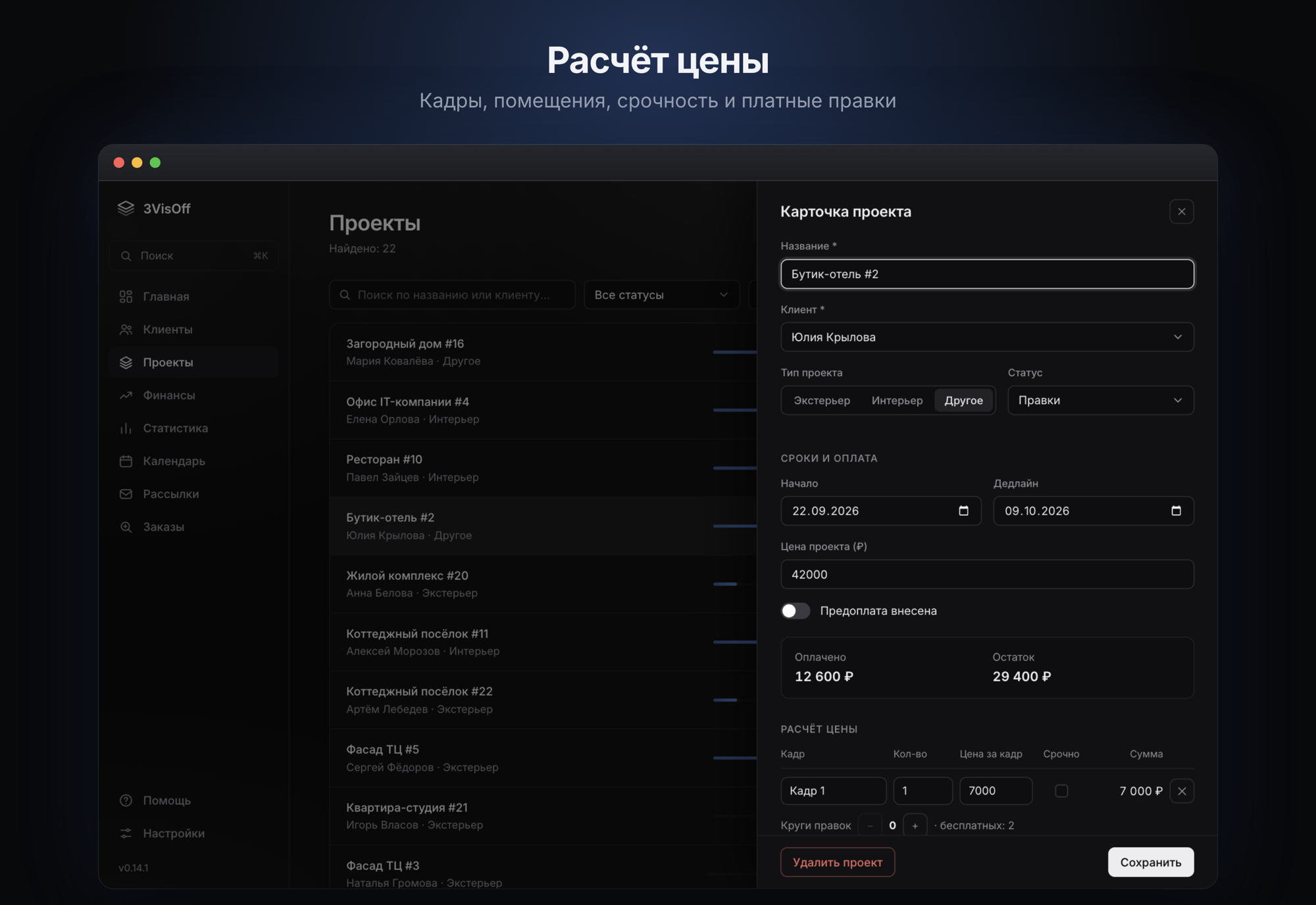Select the Проекты layers icon
The height and width of the screenshot is (905, 1316).
[126, 363]
